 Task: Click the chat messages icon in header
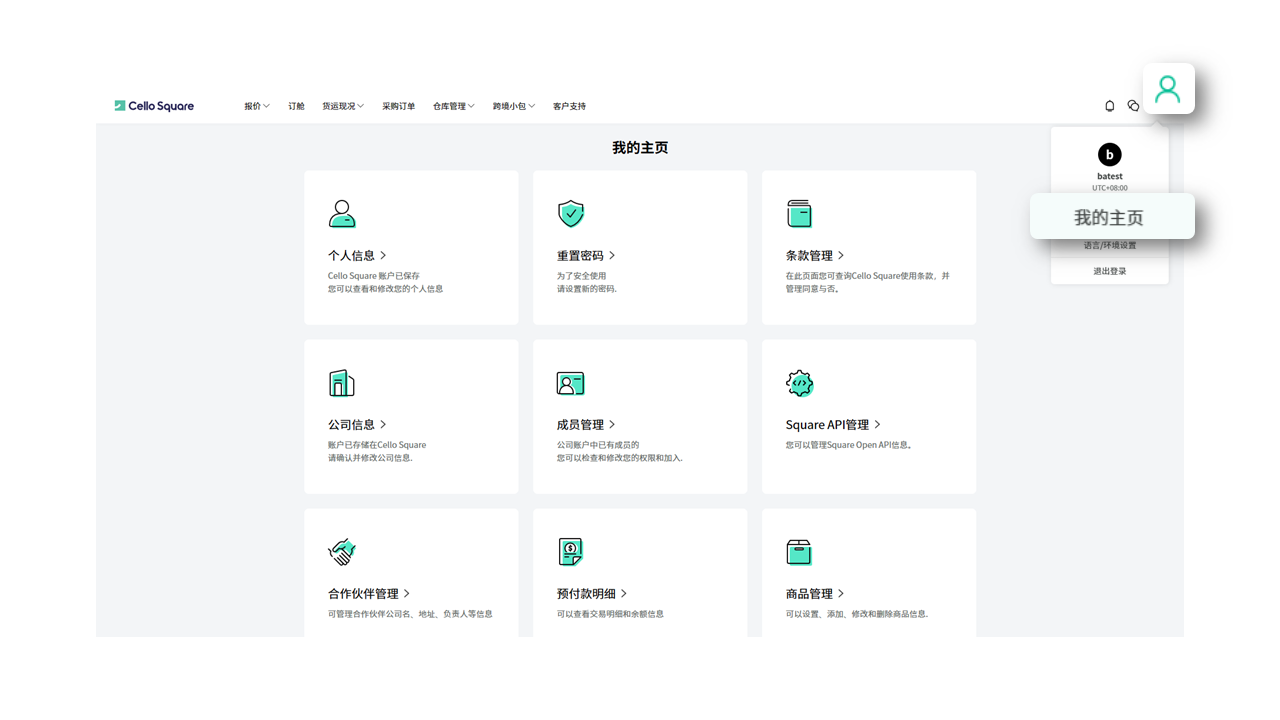tap(1133, 105)
